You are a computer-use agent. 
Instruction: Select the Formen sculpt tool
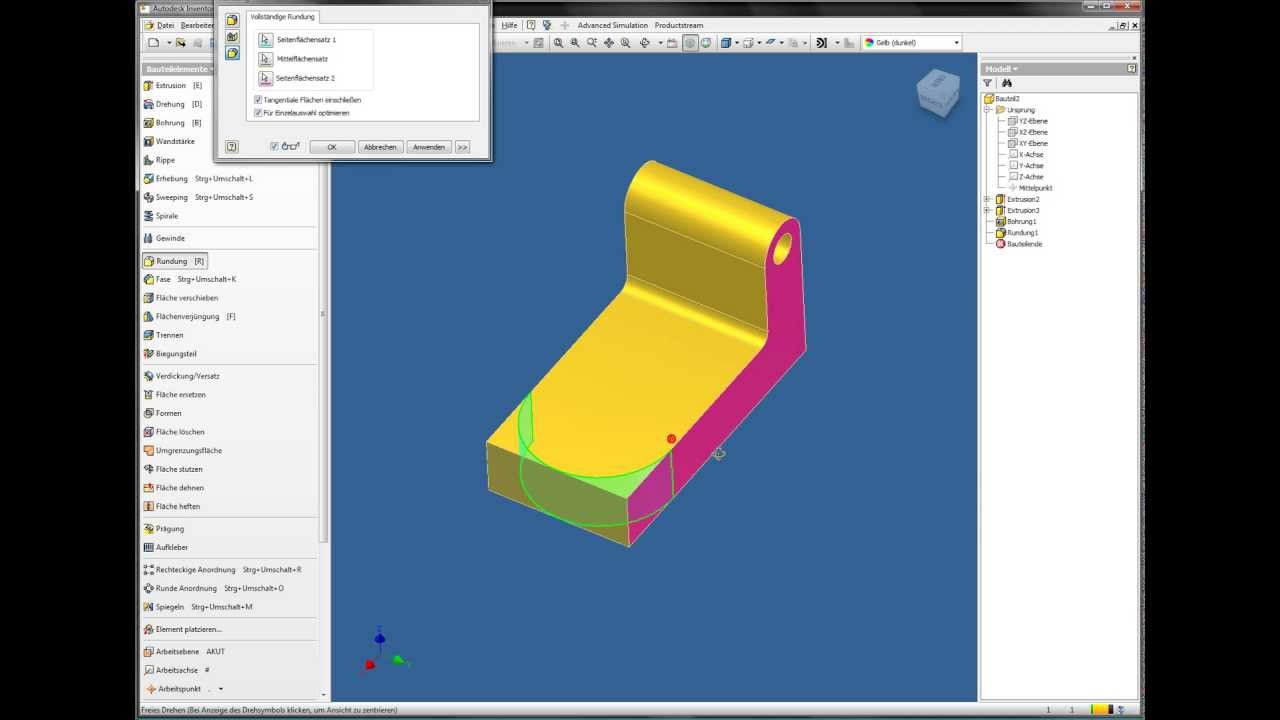(x=162, y=413)
